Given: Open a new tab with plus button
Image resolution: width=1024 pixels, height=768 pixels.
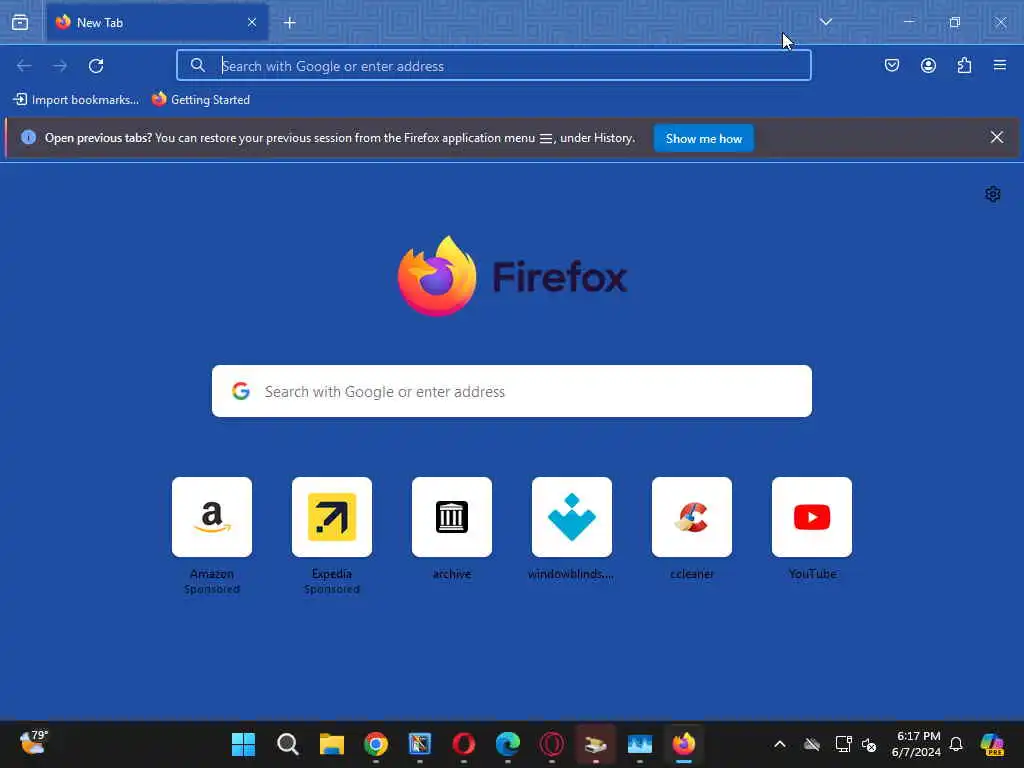Looking at the screenshot, I should [290, 23].
